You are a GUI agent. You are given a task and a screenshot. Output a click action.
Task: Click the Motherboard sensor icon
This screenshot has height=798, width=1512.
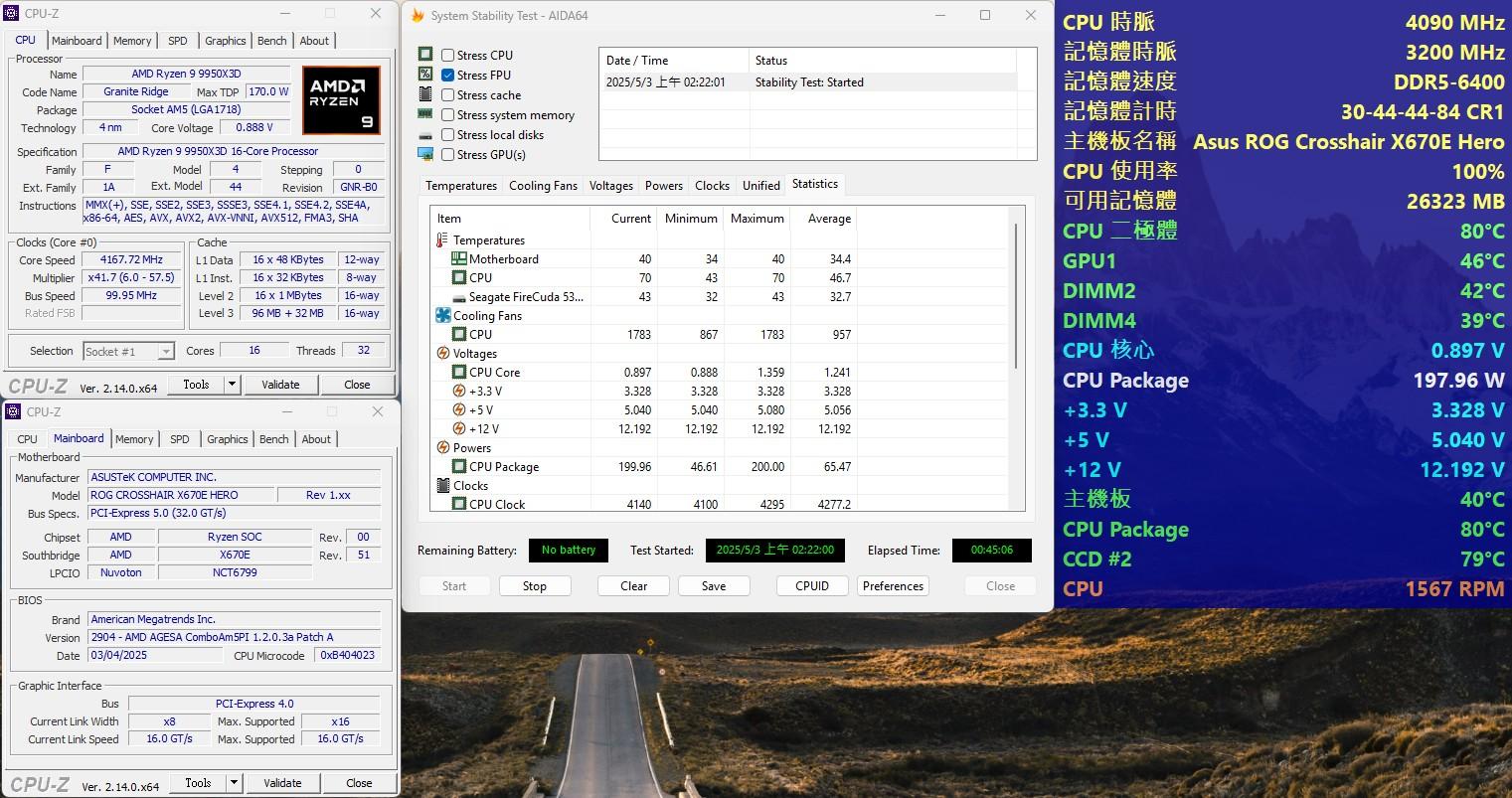click(459, 259)
